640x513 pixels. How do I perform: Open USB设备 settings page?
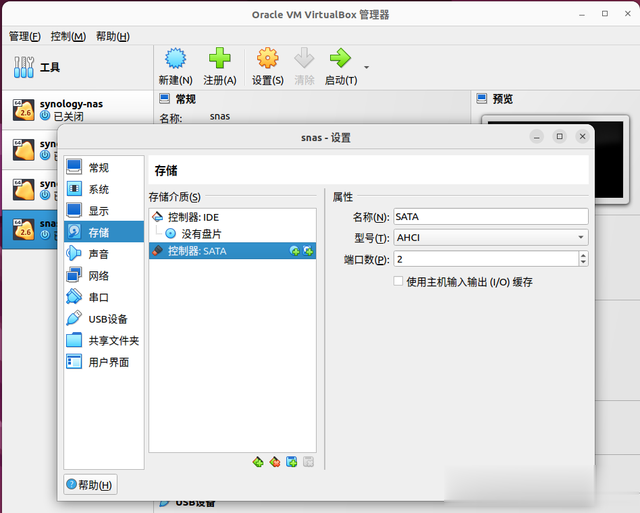104,319
